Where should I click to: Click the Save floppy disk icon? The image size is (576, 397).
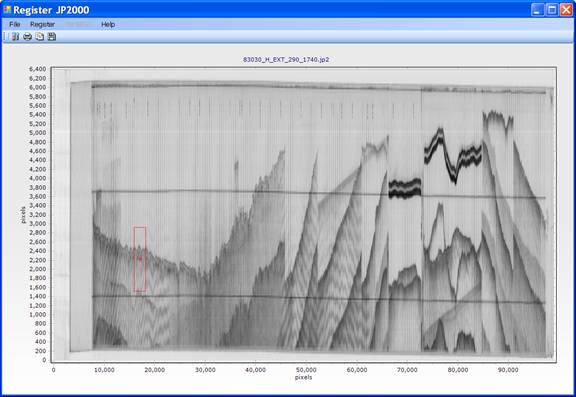(52, 36)
